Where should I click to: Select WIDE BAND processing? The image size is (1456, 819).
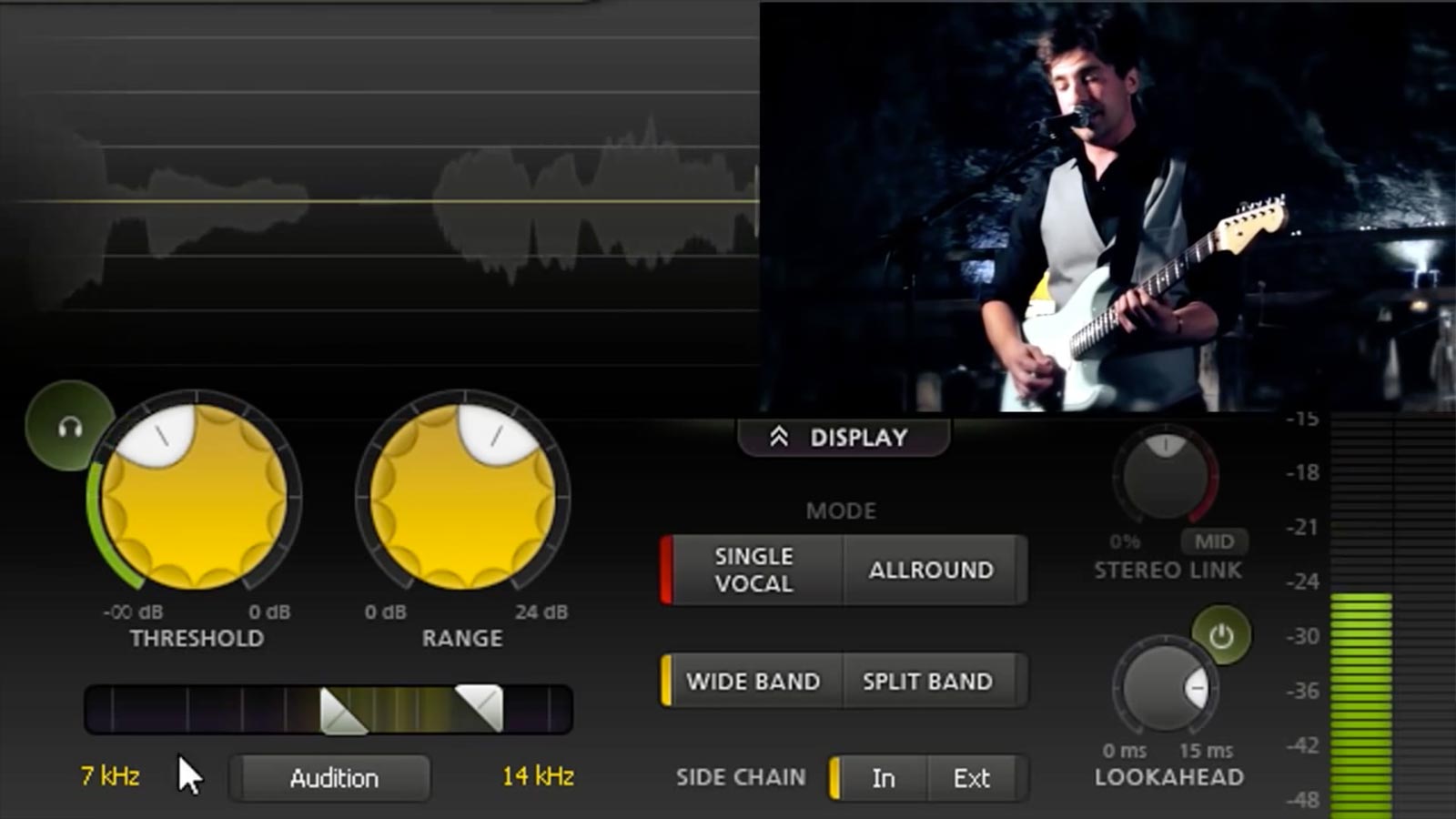tap(755, 681)
